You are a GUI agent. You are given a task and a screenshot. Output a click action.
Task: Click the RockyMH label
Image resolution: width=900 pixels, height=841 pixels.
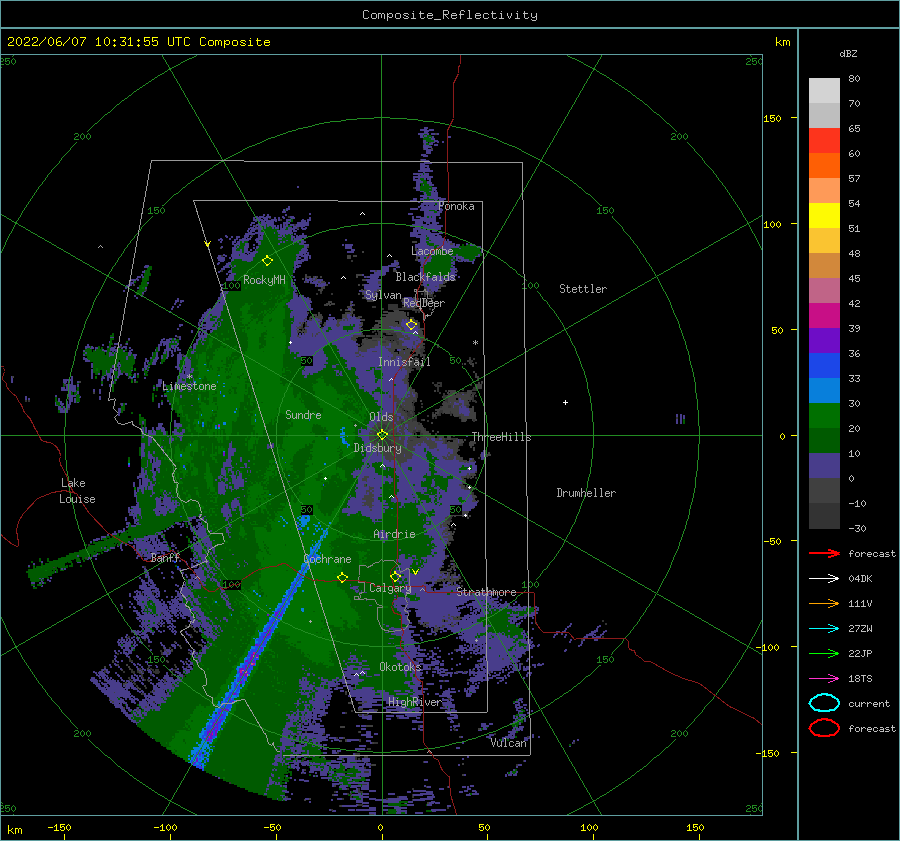264,280
